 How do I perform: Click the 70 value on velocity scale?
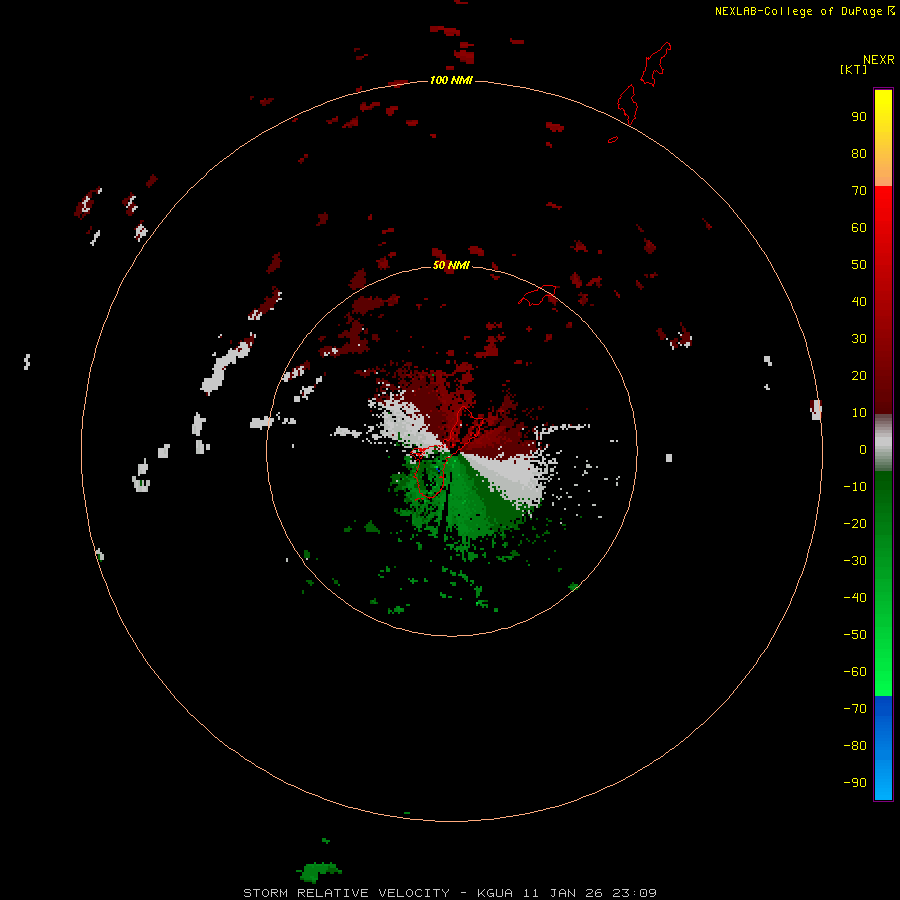859,191
